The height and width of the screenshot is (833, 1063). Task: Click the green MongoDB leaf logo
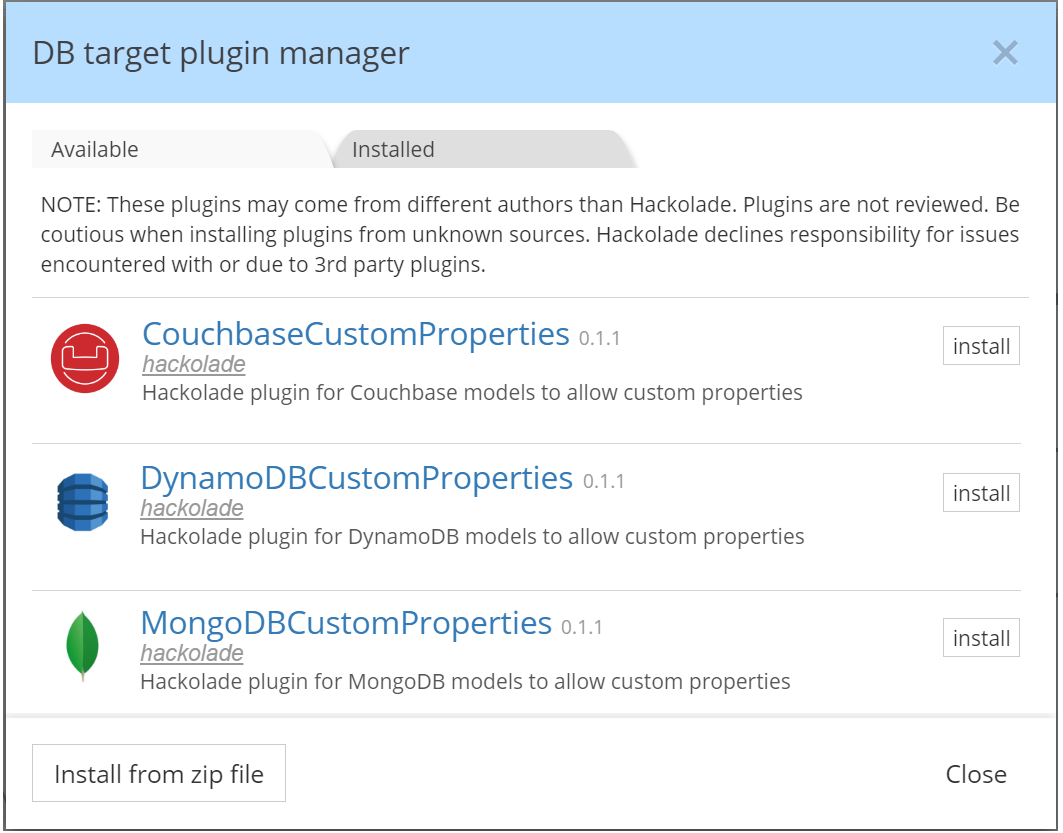[x=83, y=646]
